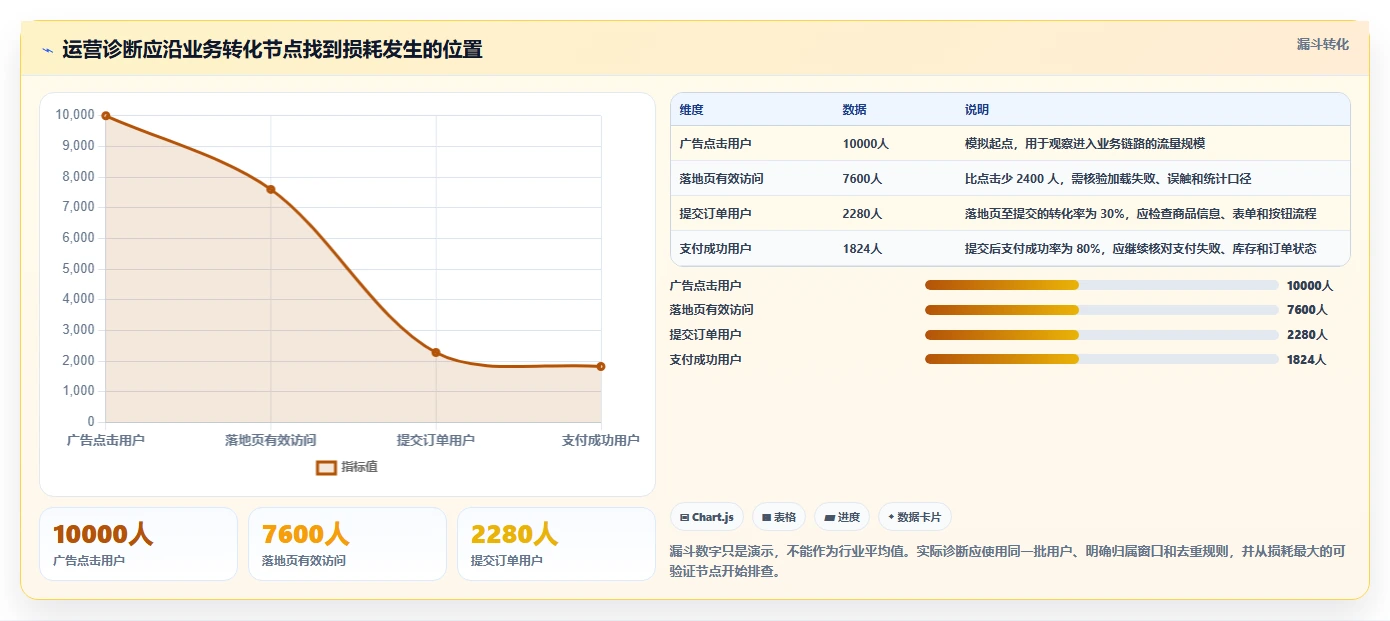The image size is (1390, 621).
Task: Click the description mentioning 支付成功率为 80%
Action: (1140, 249)
